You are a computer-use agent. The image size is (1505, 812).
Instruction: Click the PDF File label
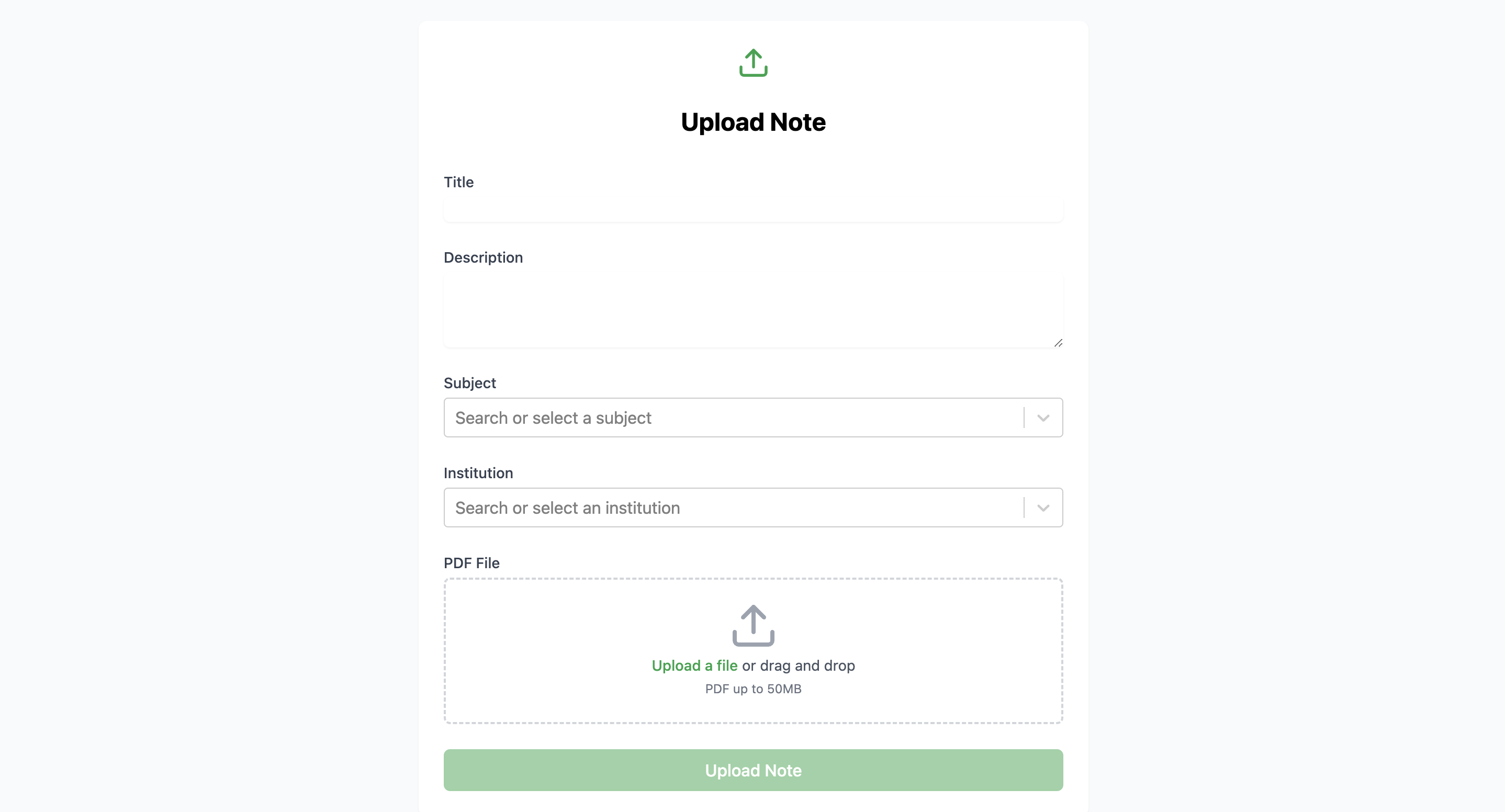click(x=471, y=563)
